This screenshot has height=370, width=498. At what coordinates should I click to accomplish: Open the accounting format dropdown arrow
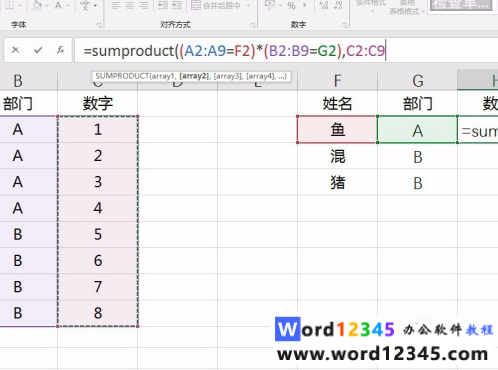coord(280,6)
